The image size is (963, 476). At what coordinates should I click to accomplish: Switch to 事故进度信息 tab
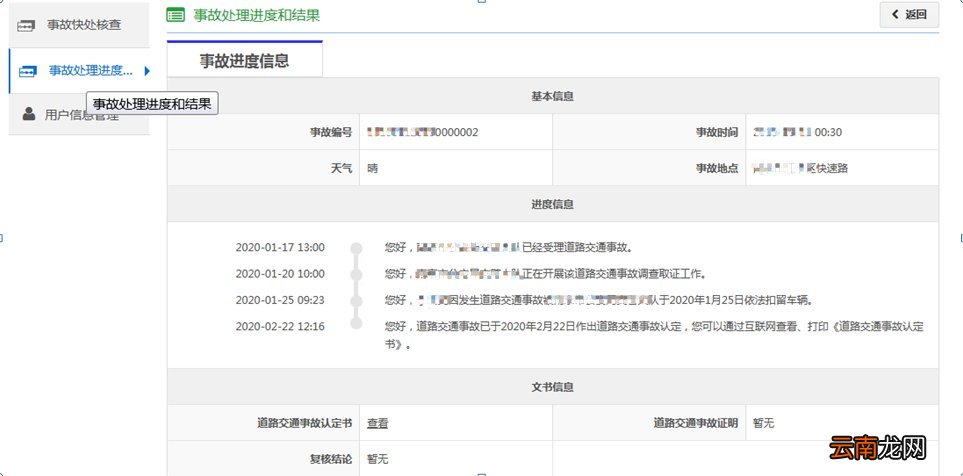tap(244, 60)
